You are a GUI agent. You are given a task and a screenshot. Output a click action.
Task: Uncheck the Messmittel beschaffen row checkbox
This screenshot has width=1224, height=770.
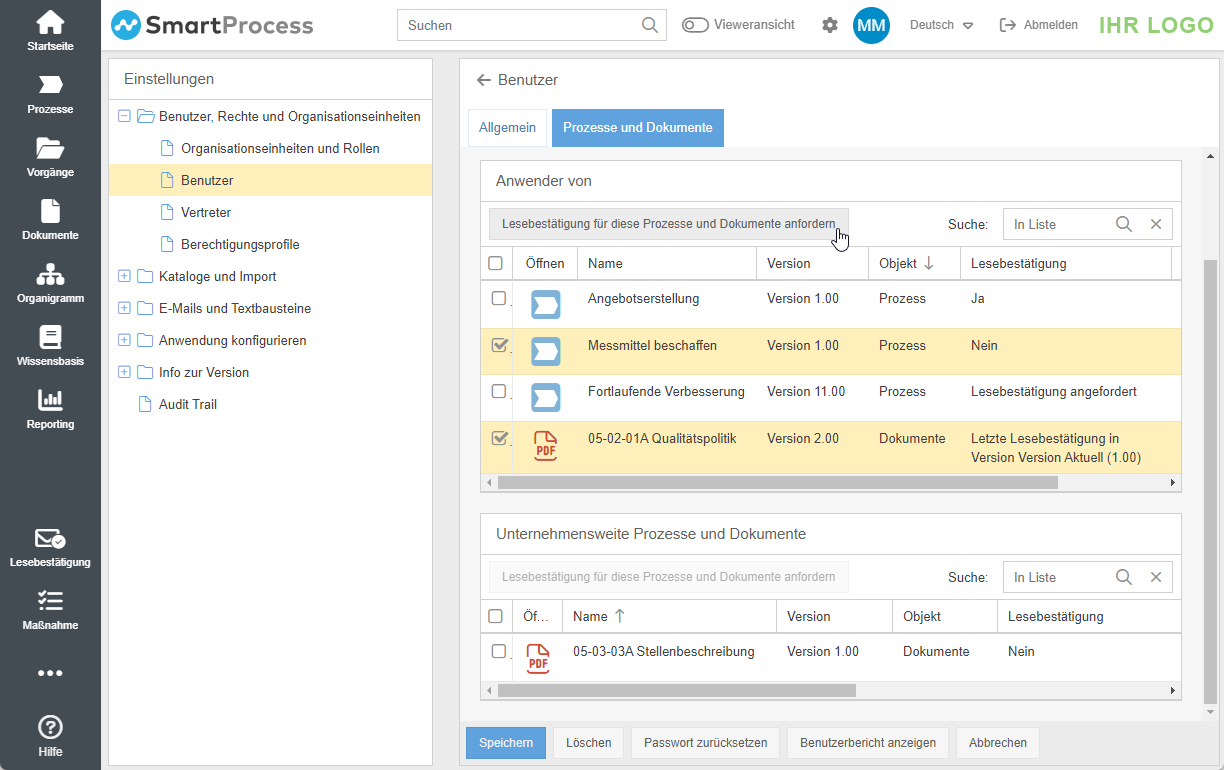coord(499,346)
